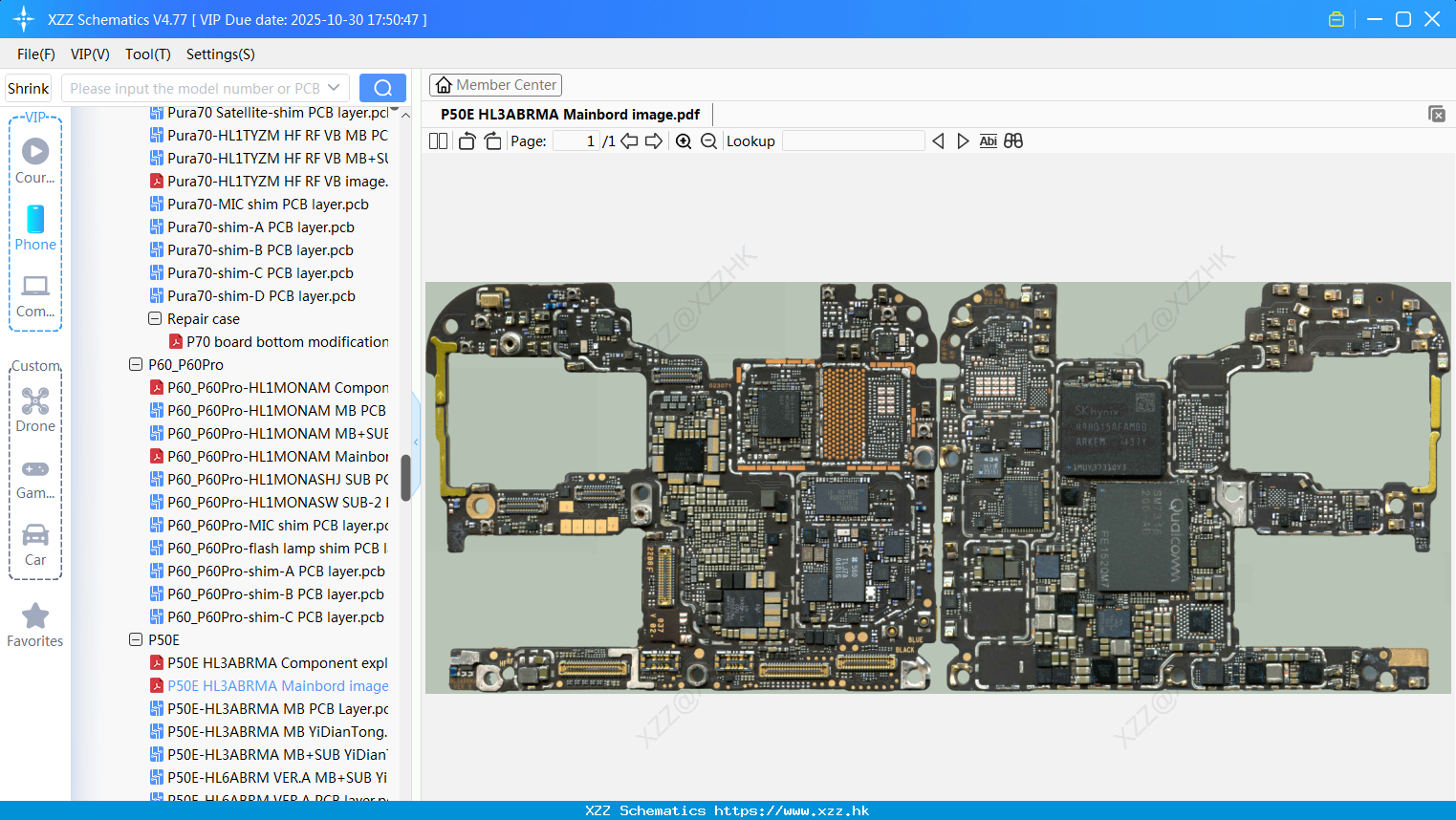Screen dimensions: 1456x820
Task: Rotate page clockwise
Action: pos(492,141)
